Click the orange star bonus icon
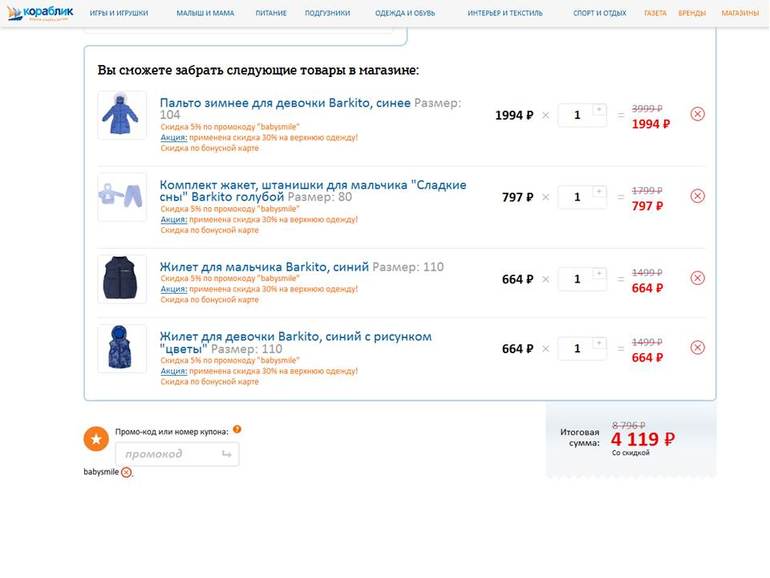Screen dimensions: 770x578 tap(96, 439)
